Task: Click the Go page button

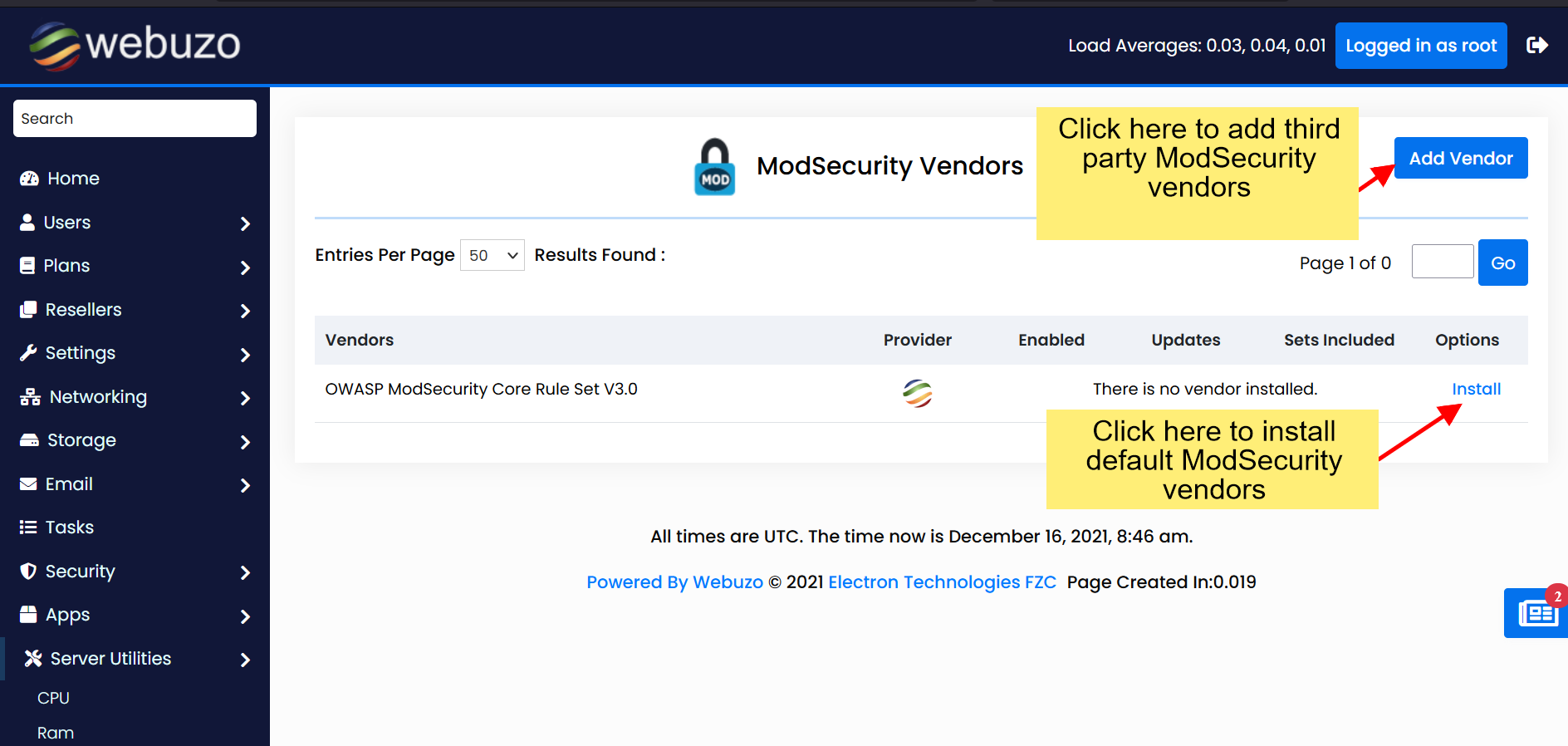Action: (x=1502, y=263)
